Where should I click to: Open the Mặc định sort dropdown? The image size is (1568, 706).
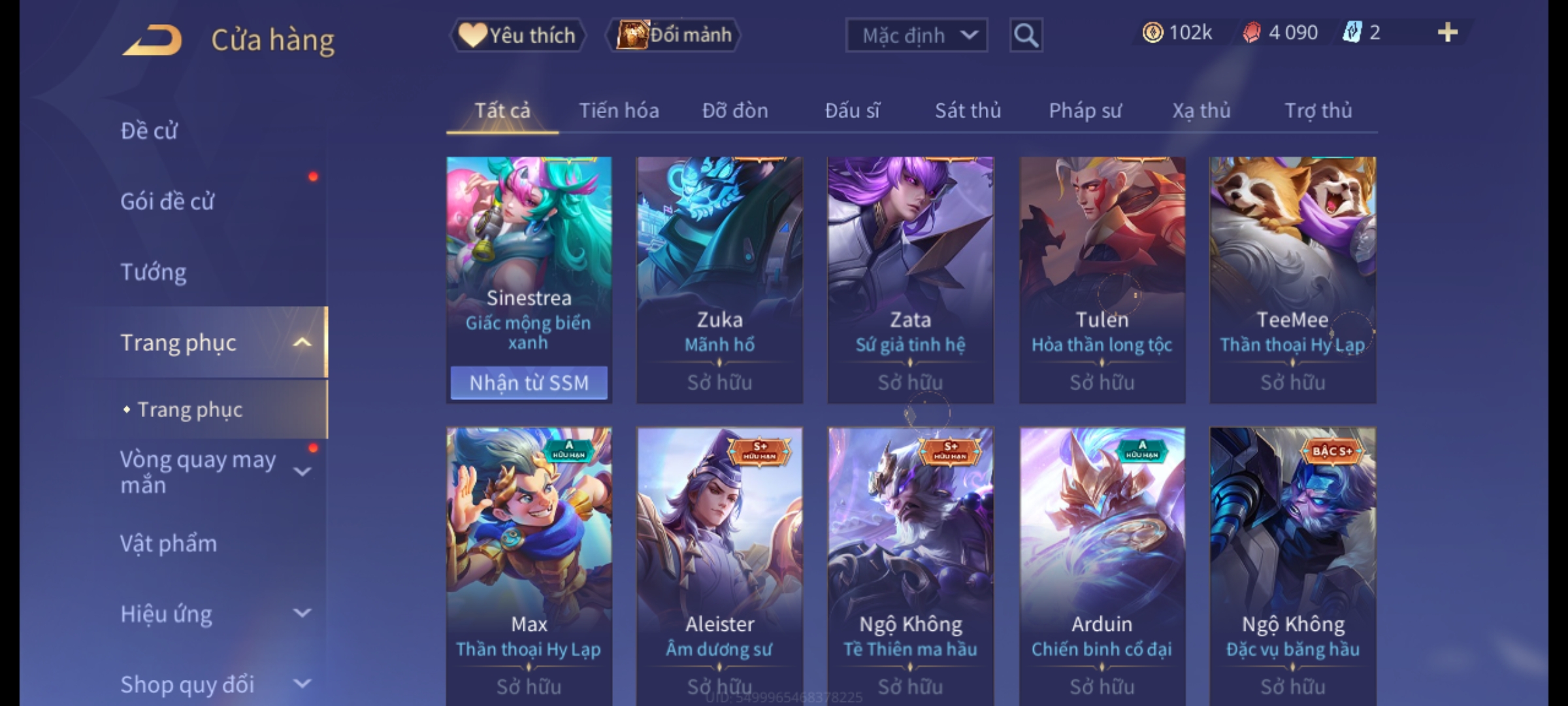coord(917,35)
